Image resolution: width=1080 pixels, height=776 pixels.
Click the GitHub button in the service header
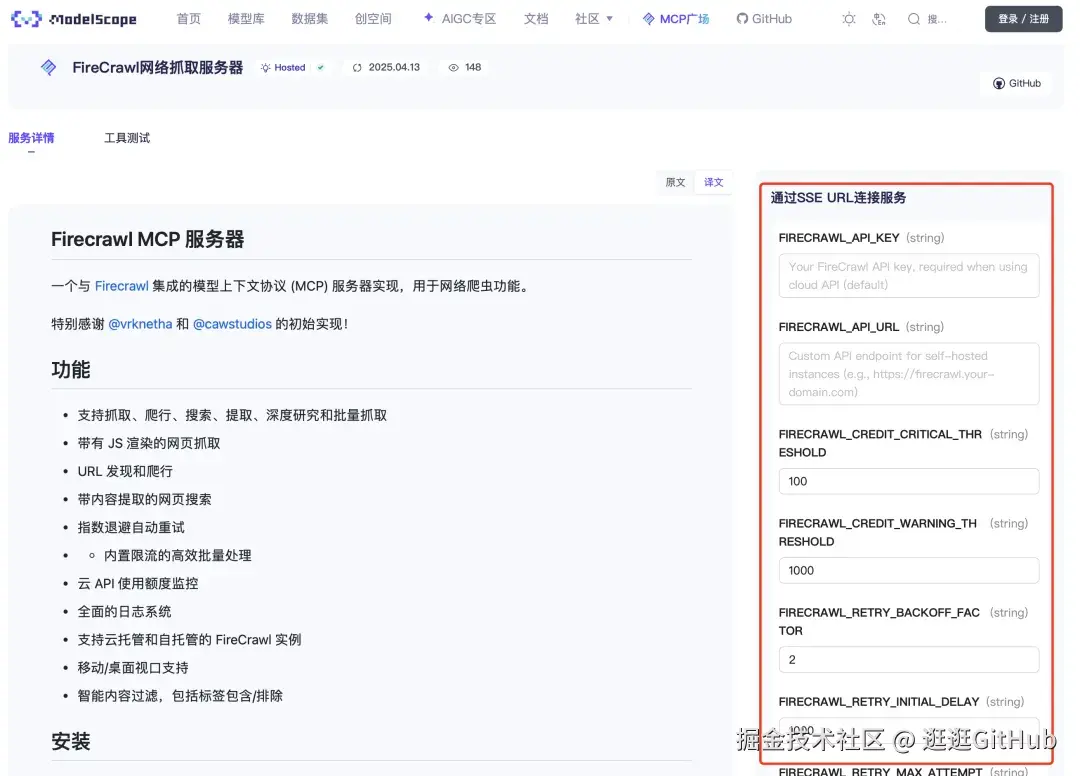pyautogui.click(x=1017, y=83)
